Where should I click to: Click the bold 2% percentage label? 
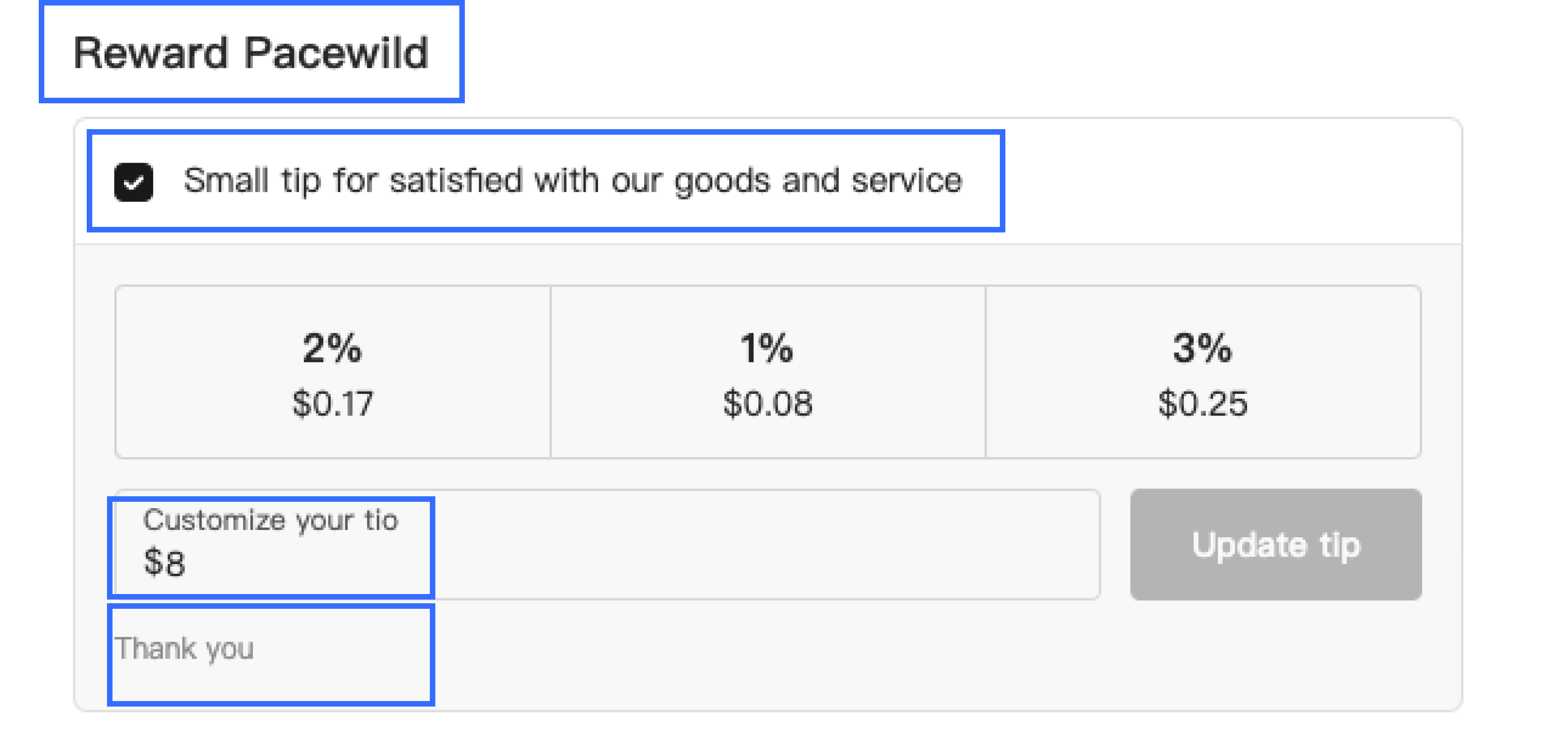[333, 348]
